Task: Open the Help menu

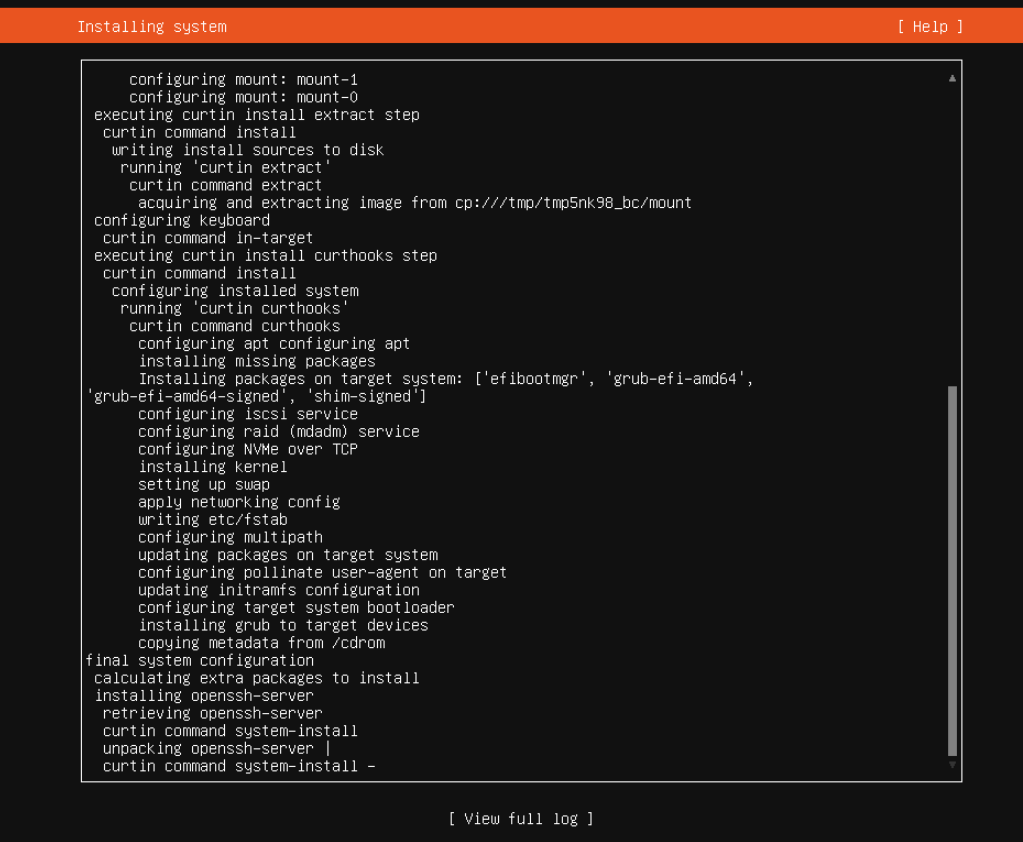Action: (x=929, y=26)
